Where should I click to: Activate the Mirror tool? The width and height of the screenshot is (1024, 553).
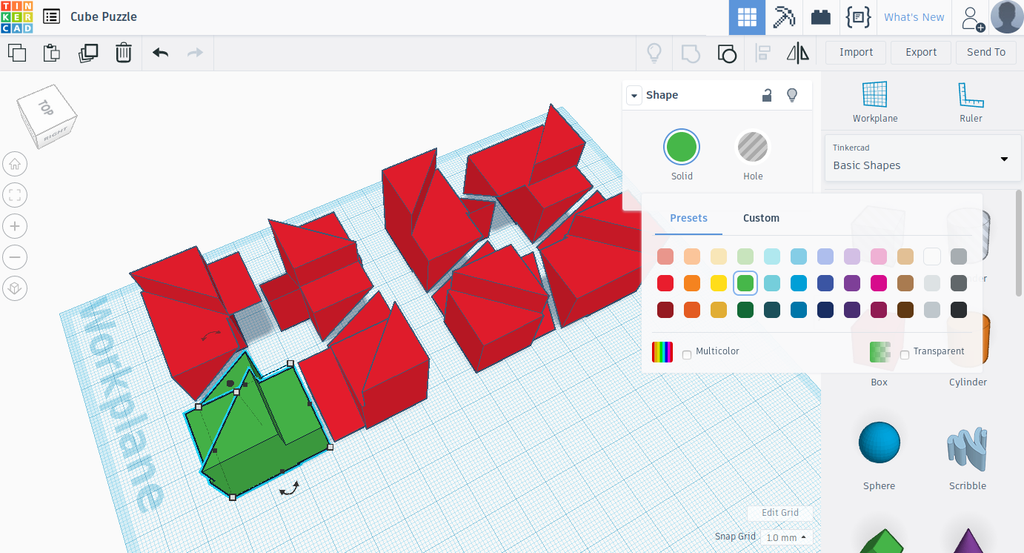click(797, 52)
